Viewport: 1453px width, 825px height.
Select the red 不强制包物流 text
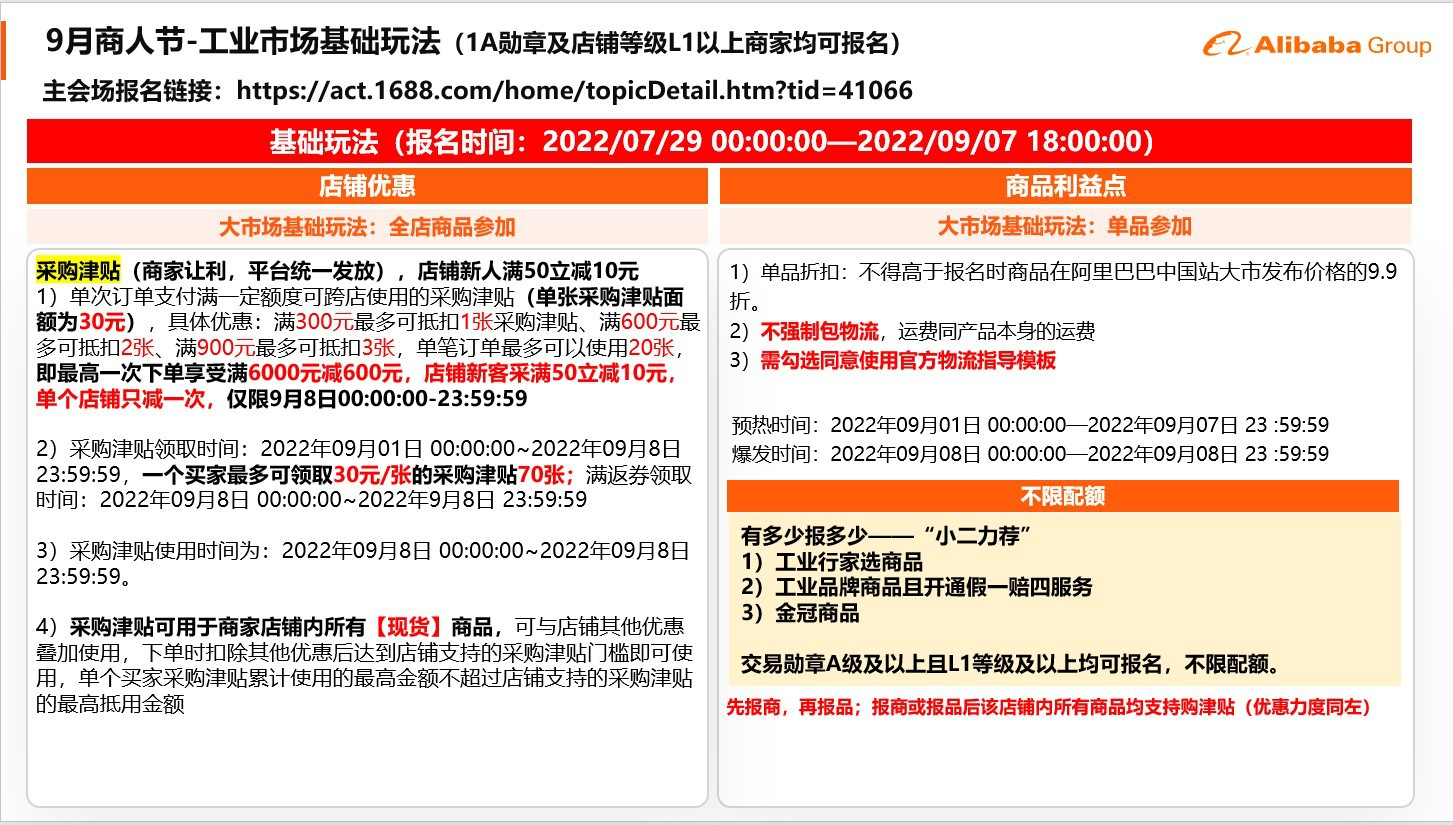click(818, 332)
